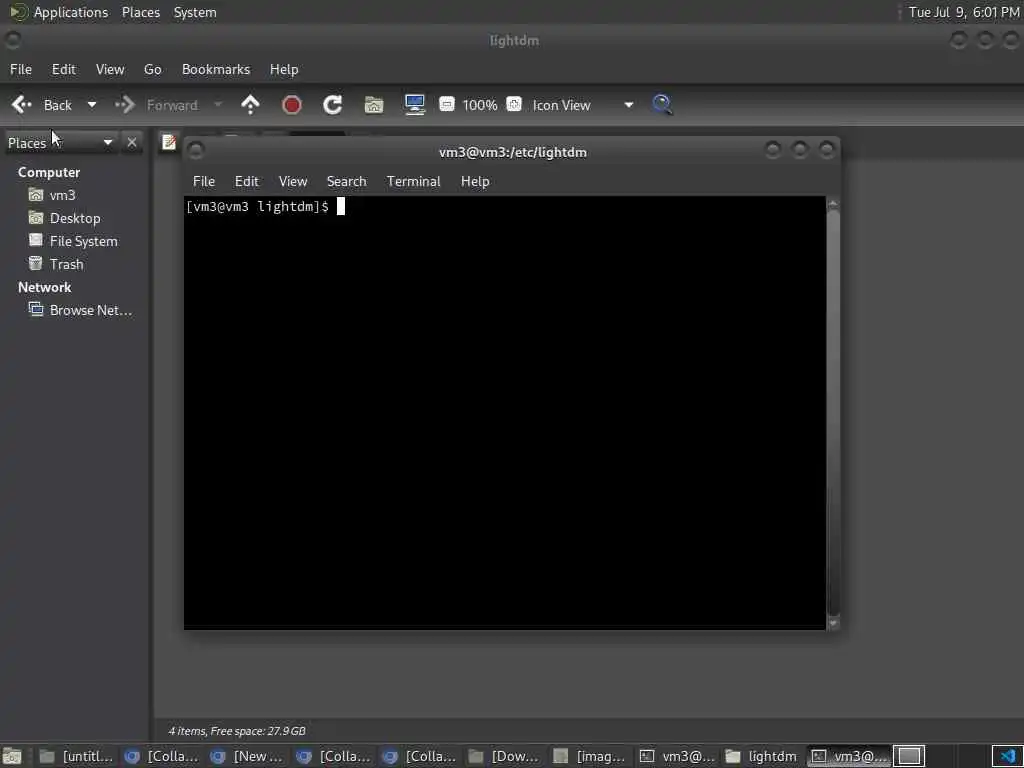Switch to the lightdm taskbar entry
Image resolution: width=1024 pixels, height=768 pixels.
[x=761, y=756]
